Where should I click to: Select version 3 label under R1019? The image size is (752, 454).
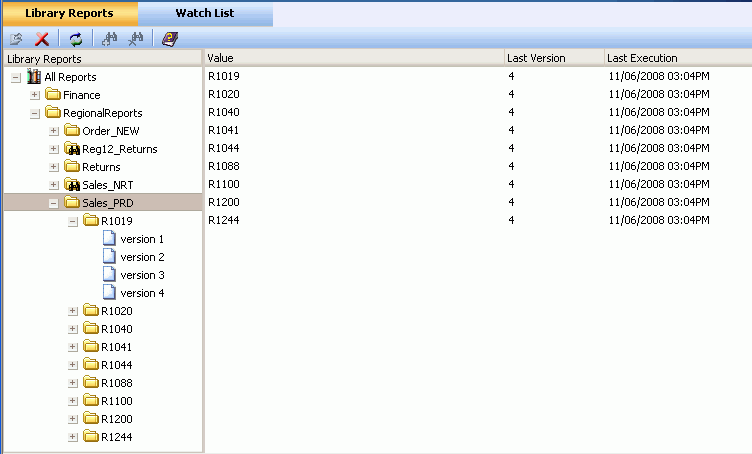pos(142,275)
